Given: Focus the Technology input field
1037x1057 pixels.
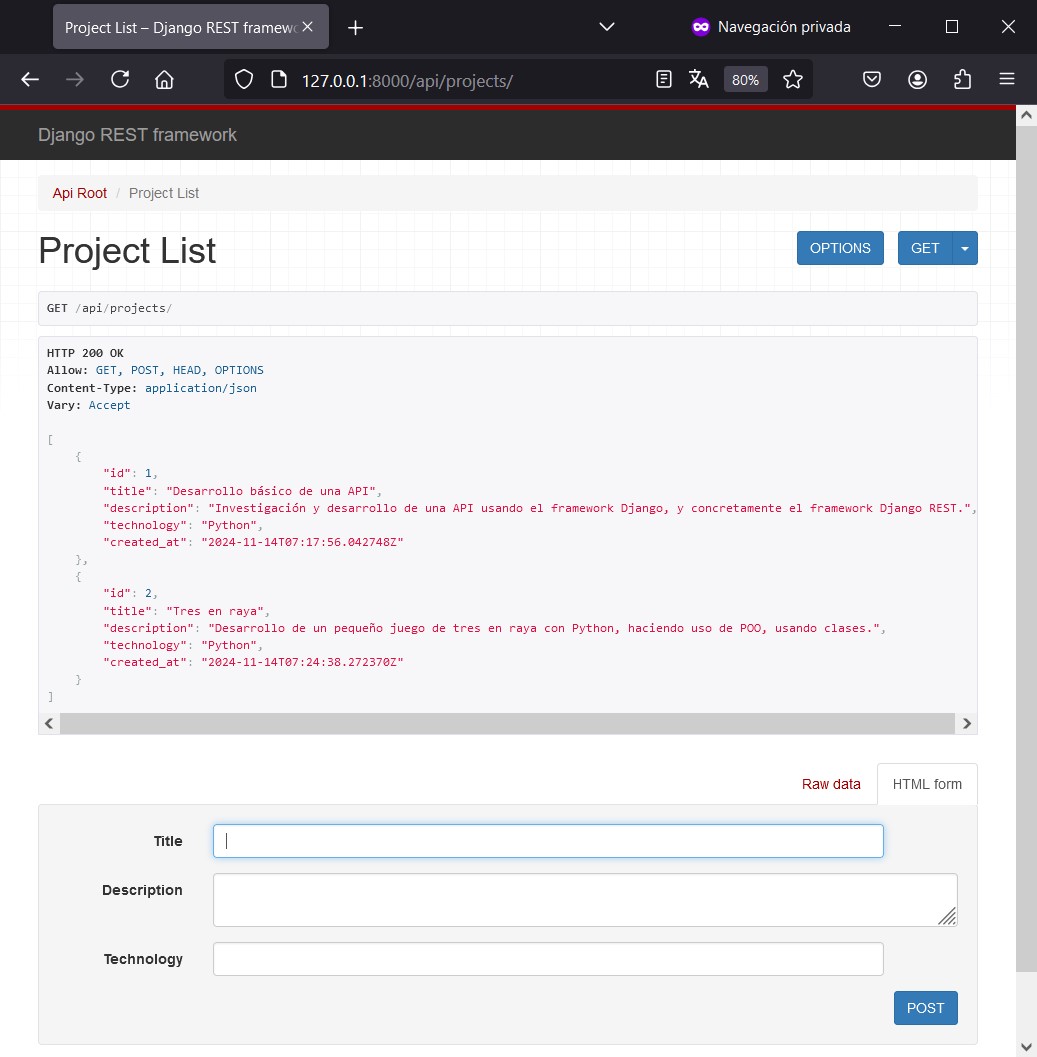Looking at the screenshot, I should pyautogui.click(x=548, y=959).
